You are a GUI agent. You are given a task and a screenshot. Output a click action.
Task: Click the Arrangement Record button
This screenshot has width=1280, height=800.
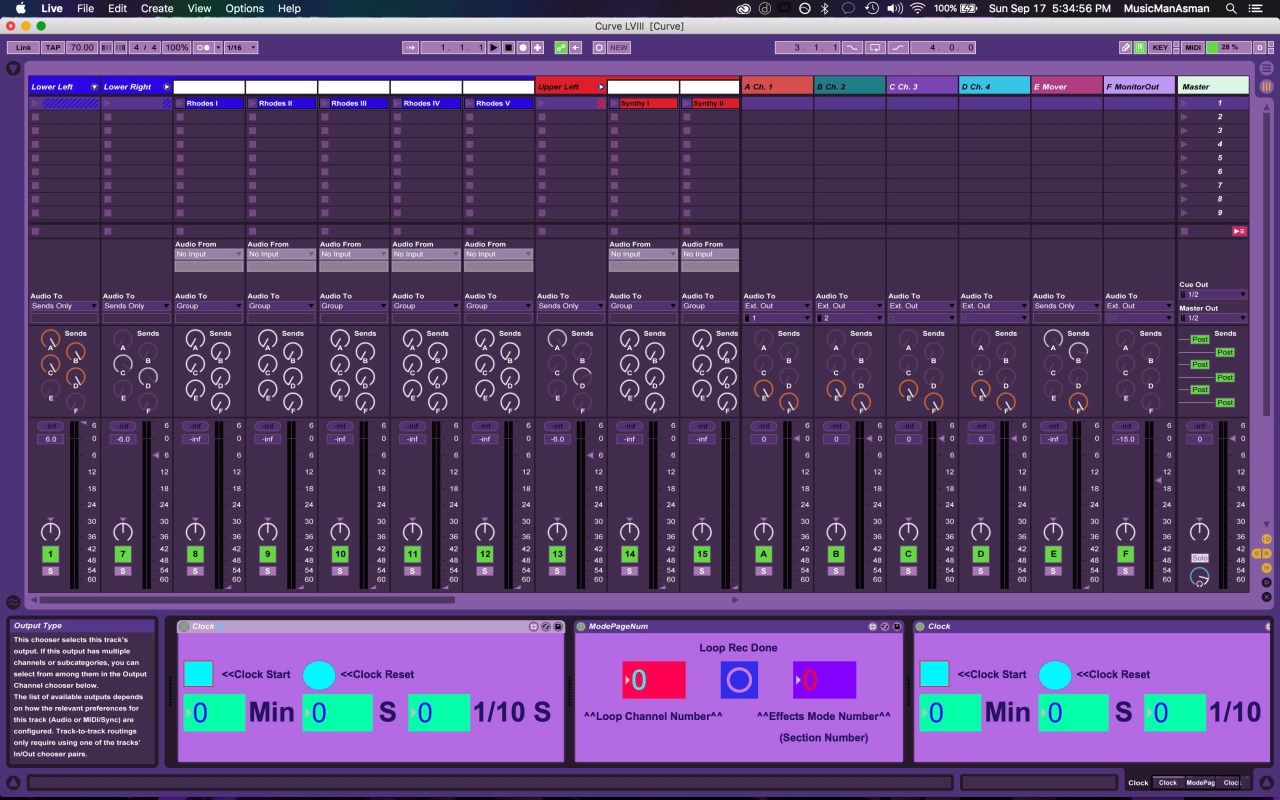coord(522,47)
